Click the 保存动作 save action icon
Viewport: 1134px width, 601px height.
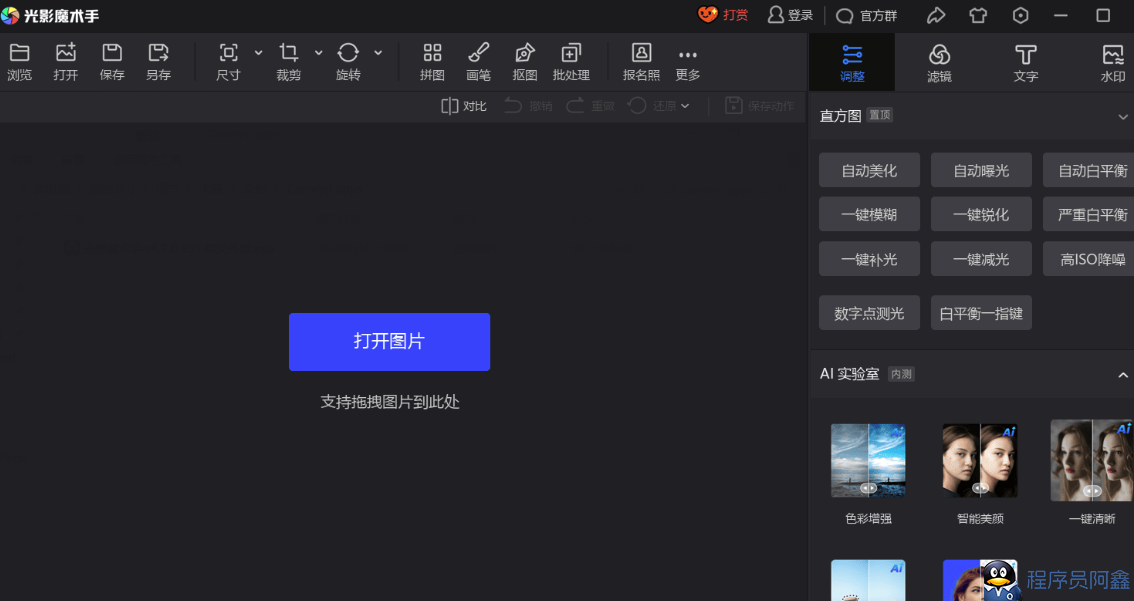[x=734, y=106]
